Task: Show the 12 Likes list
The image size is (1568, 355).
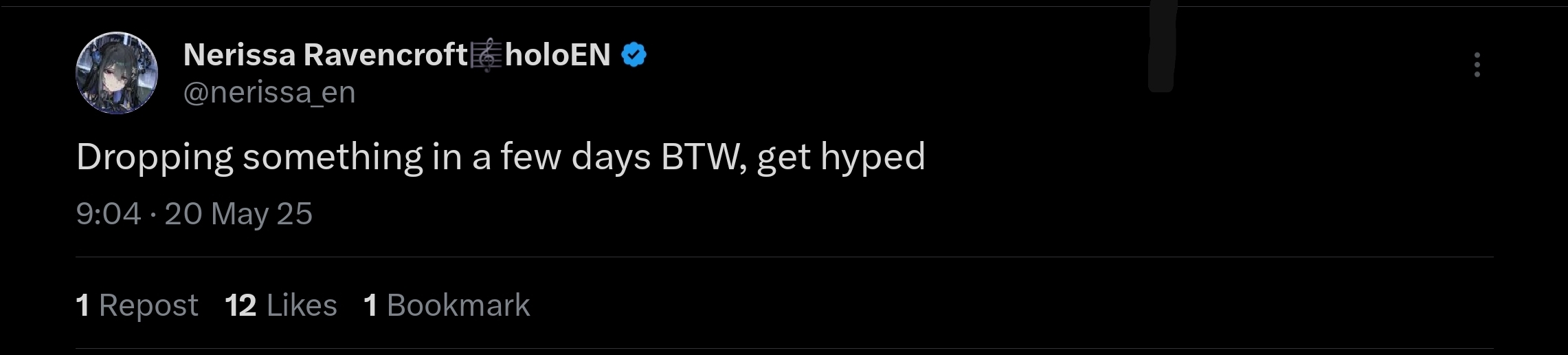Action: 281,305
